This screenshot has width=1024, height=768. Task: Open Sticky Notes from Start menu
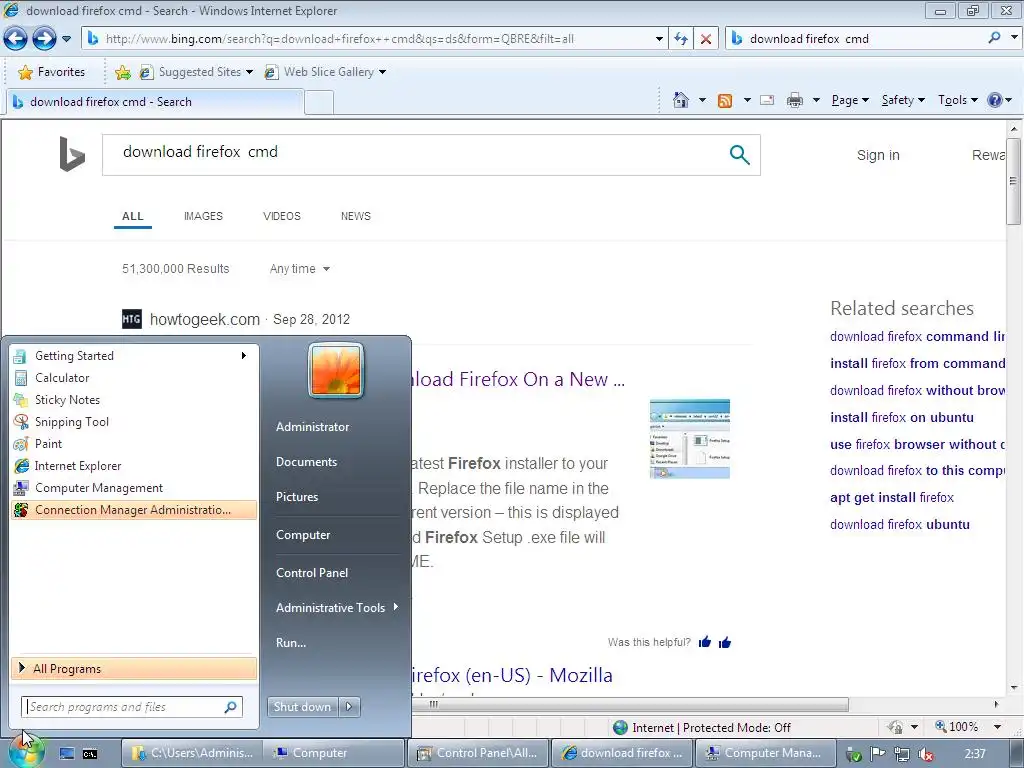[134, 400]
